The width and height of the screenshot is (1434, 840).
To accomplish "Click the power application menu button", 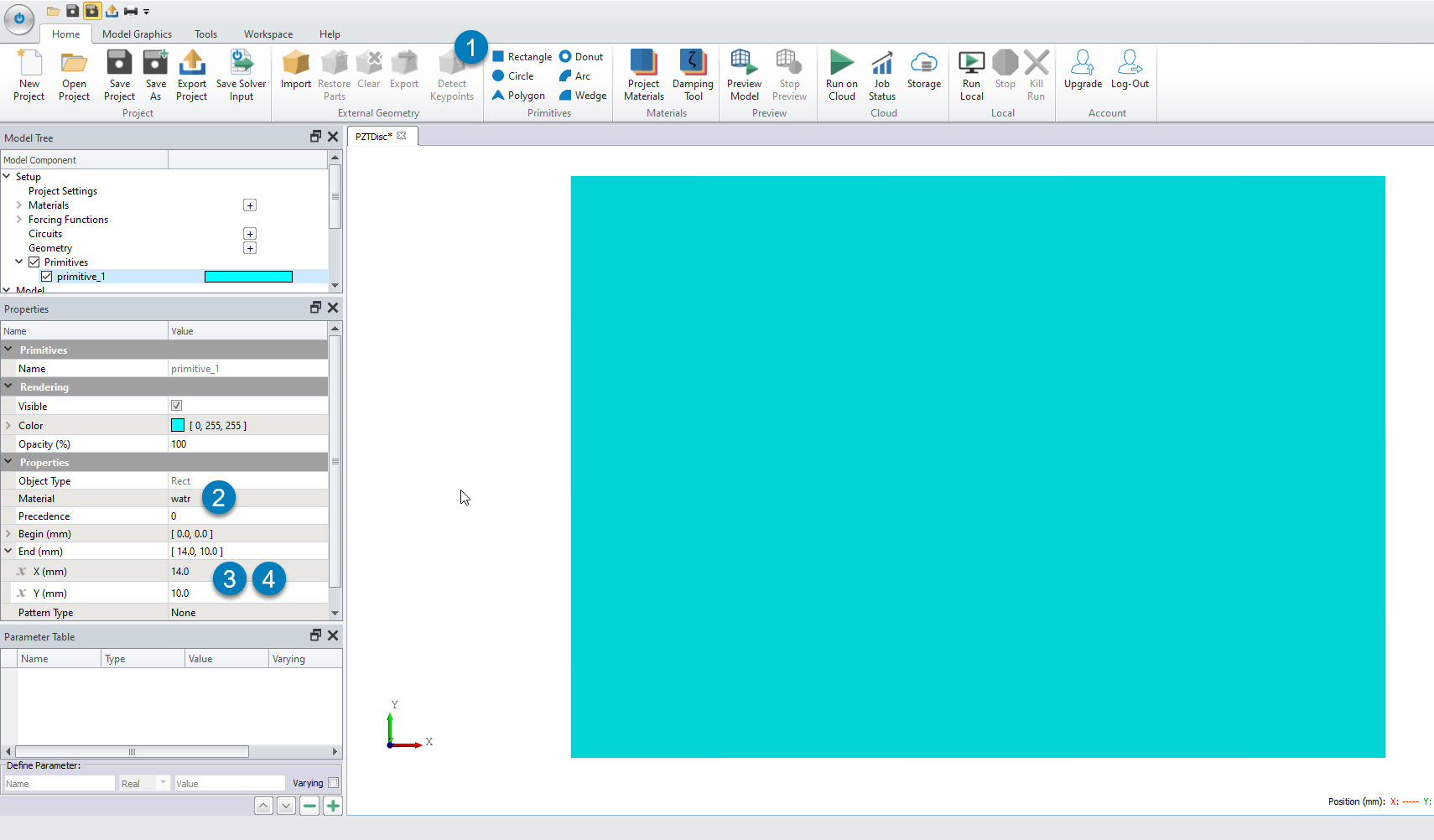I will (x=18, y=18).
